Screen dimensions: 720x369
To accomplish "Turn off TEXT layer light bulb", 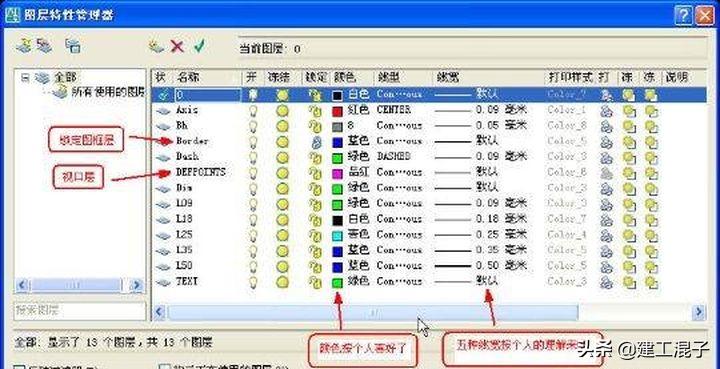I will pyautogui.click(x=252, y=282).
